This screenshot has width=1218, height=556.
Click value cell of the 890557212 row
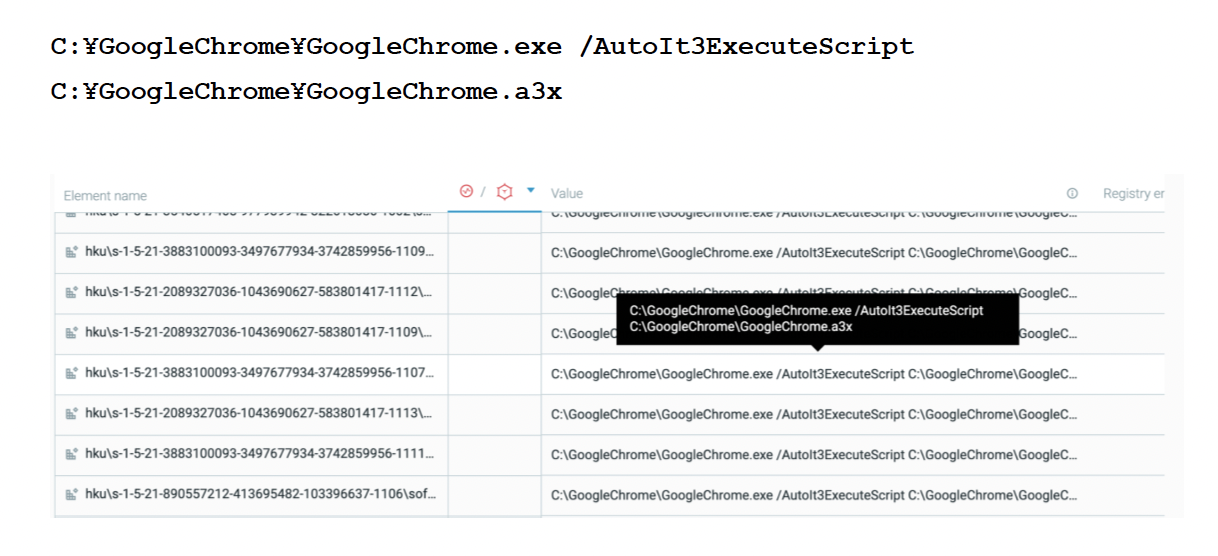[814, 495]
